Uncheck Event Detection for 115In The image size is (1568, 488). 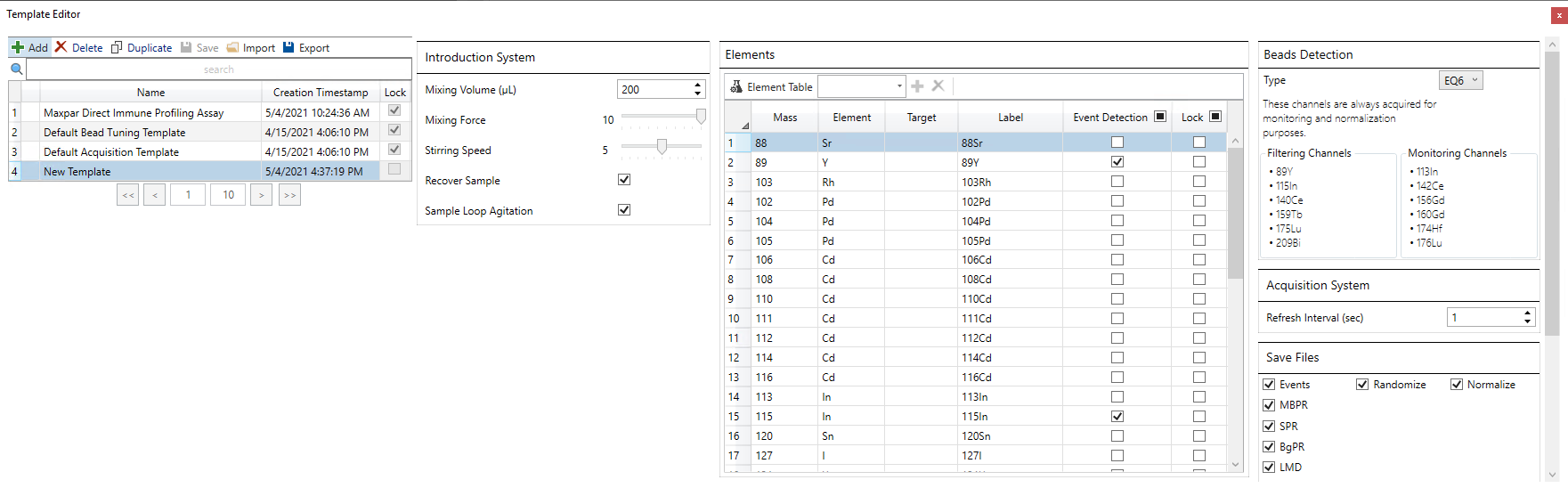1117,417
